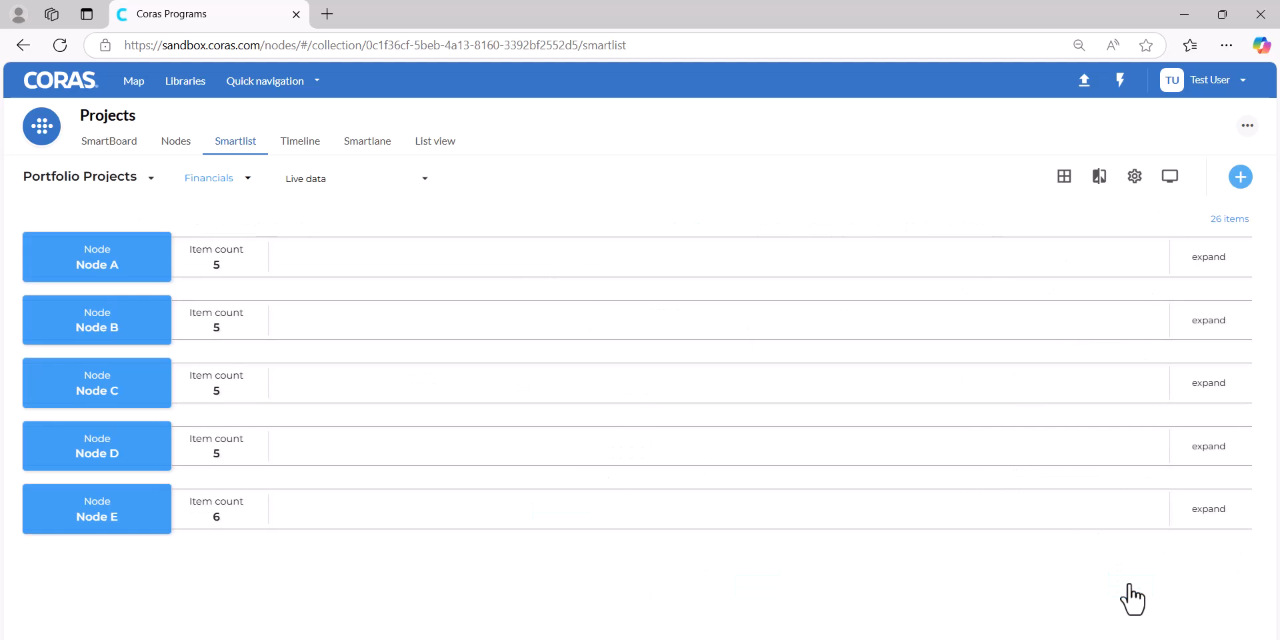1280x640 pixels.
Task: Expand the Quick navigation dropdown
Action: pos(273,81)
